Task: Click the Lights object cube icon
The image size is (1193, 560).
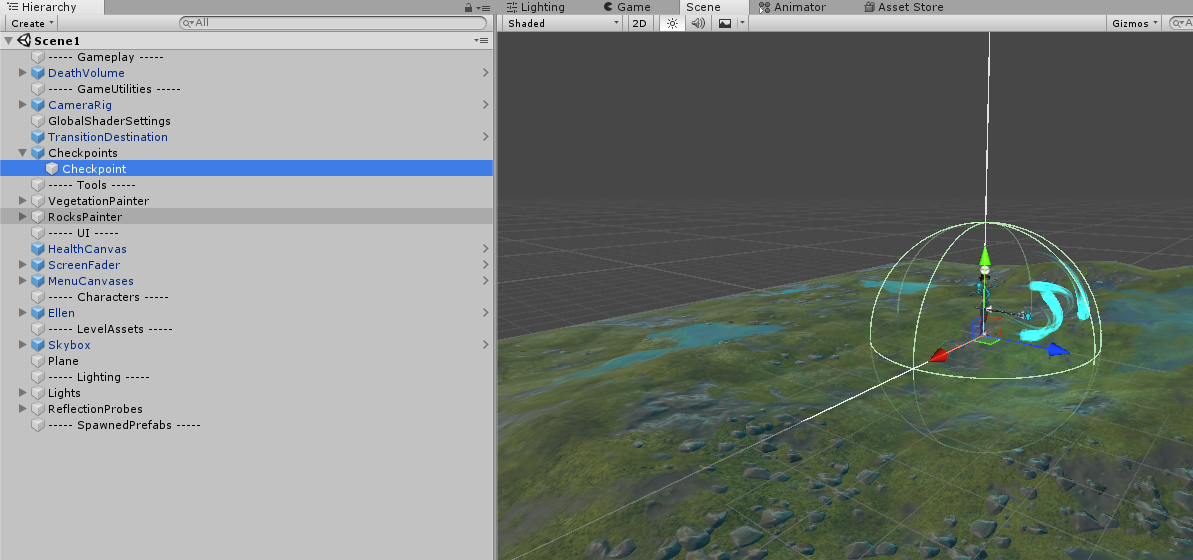Action: (38, 393)
